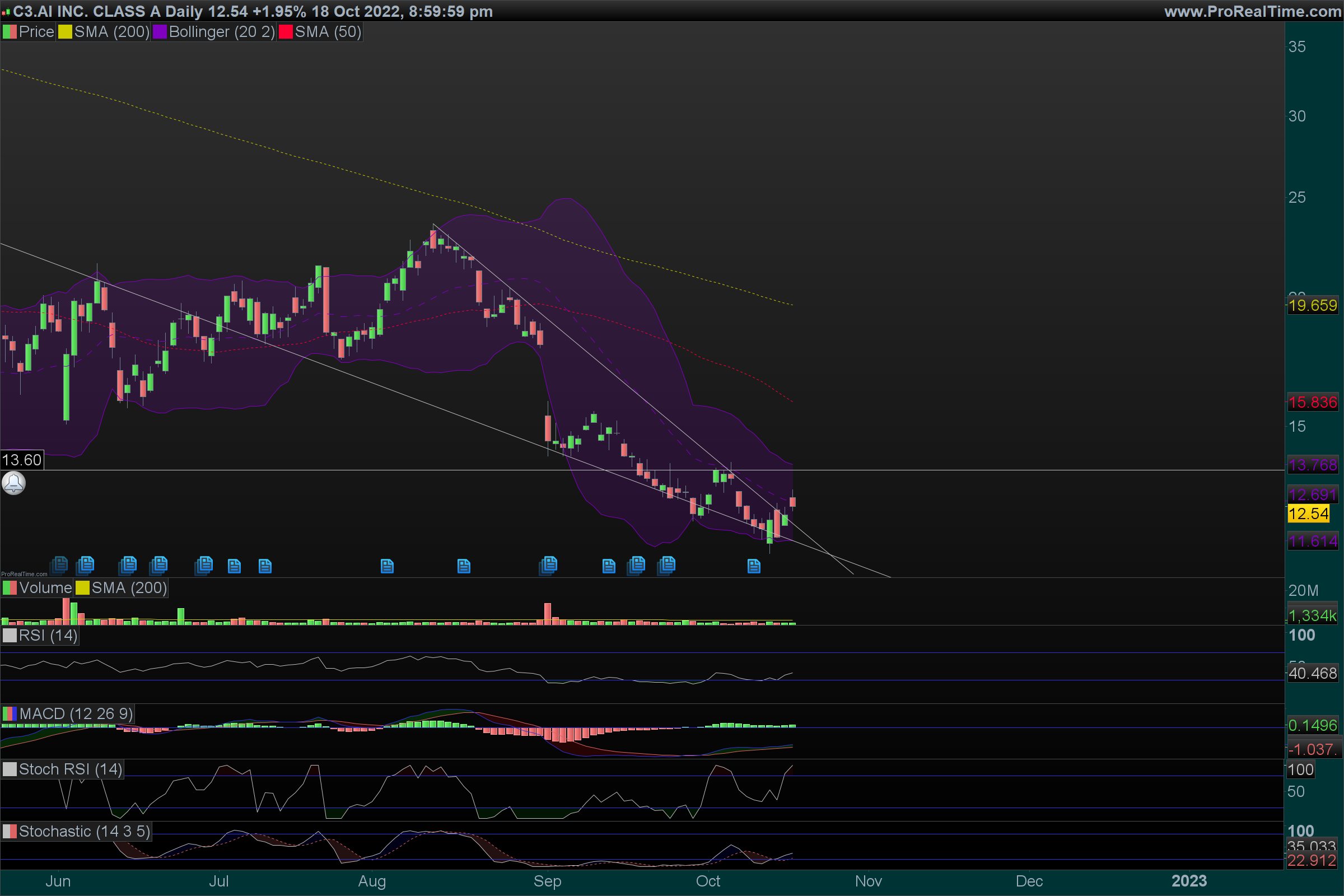Click the Oct label on the time axis
This screenshot has height=896, width=1344.
[x=707, y=881]
